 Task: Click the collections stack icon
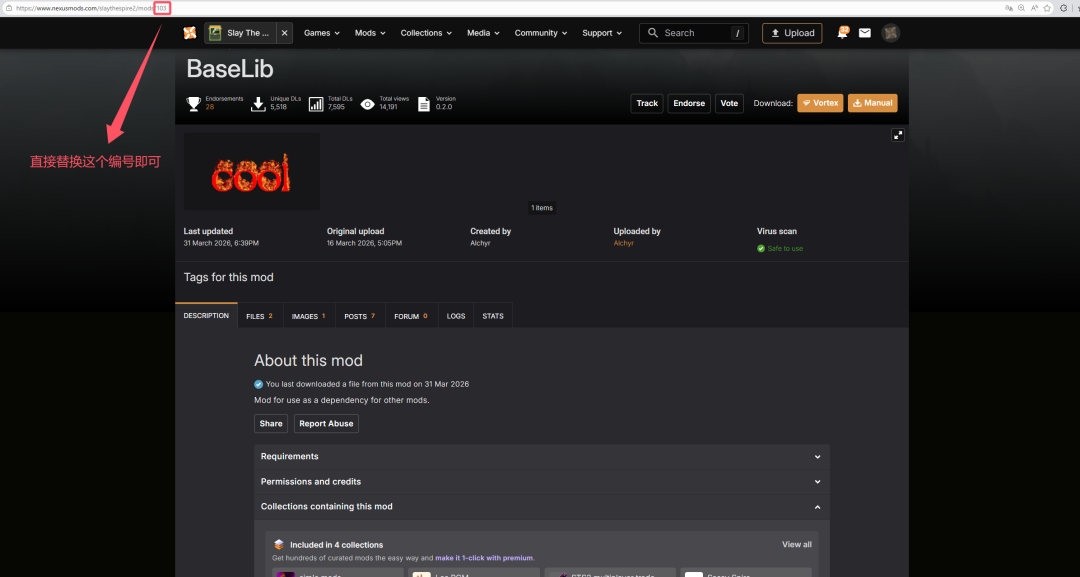(x=279, y=545)
